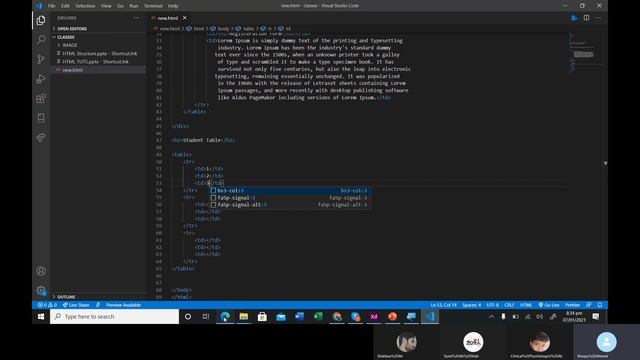
Task: Open the Selection menu
Action: point(85,6)
